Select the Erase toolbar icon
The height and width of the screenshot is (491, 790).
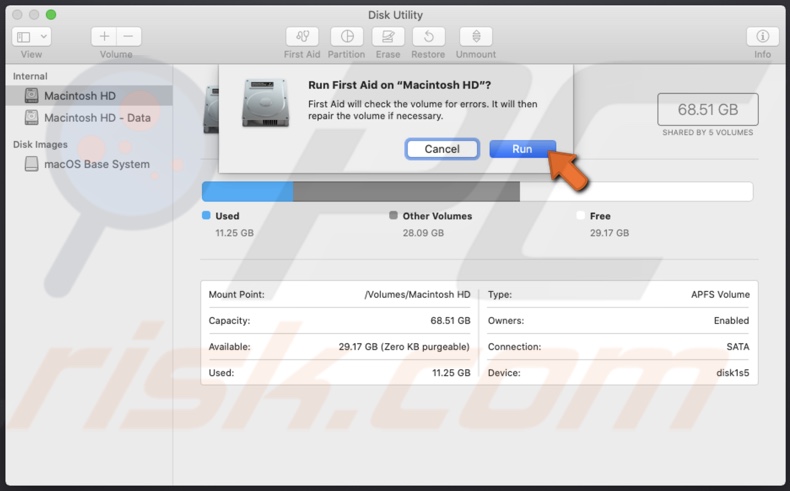[388, 37]
